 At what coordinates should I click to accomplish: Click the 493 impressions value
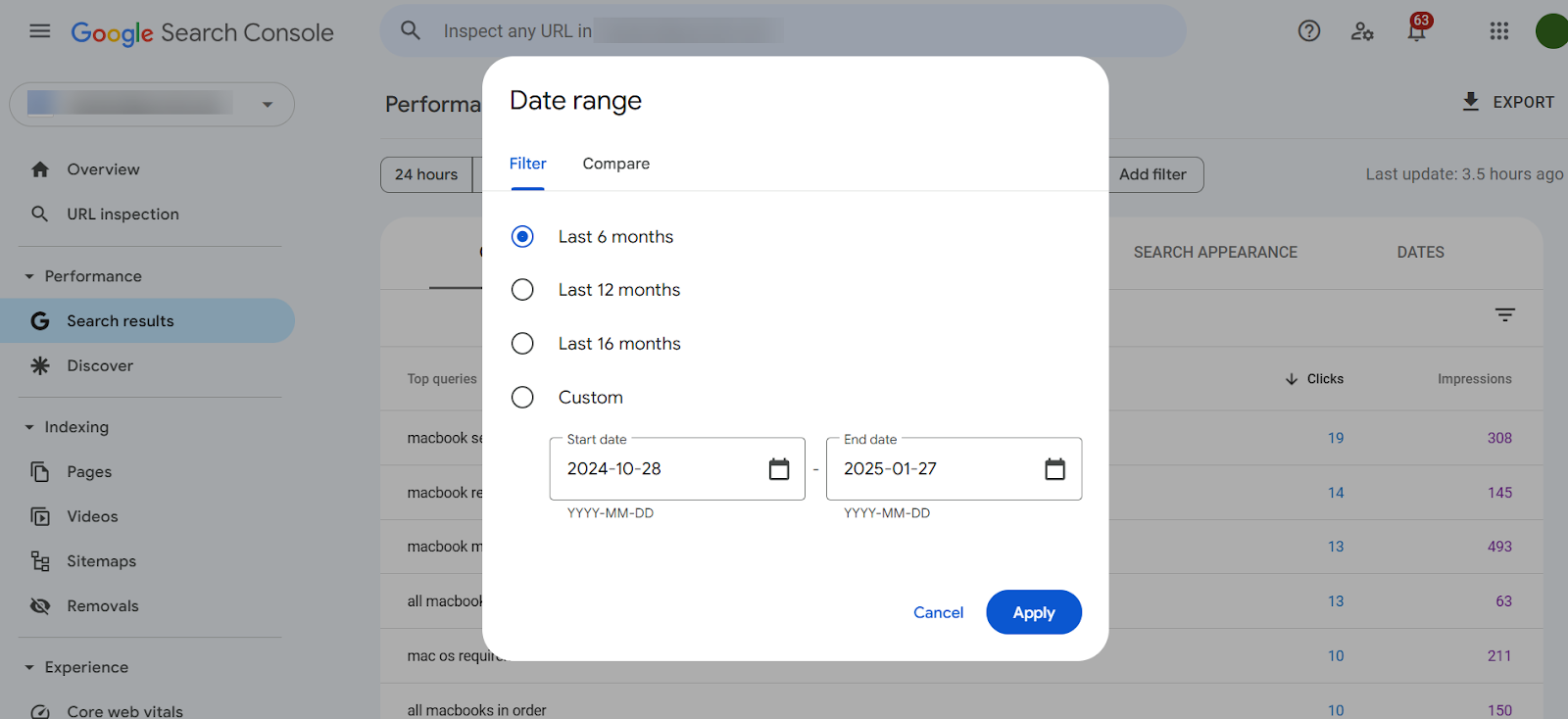[1499, 547]
